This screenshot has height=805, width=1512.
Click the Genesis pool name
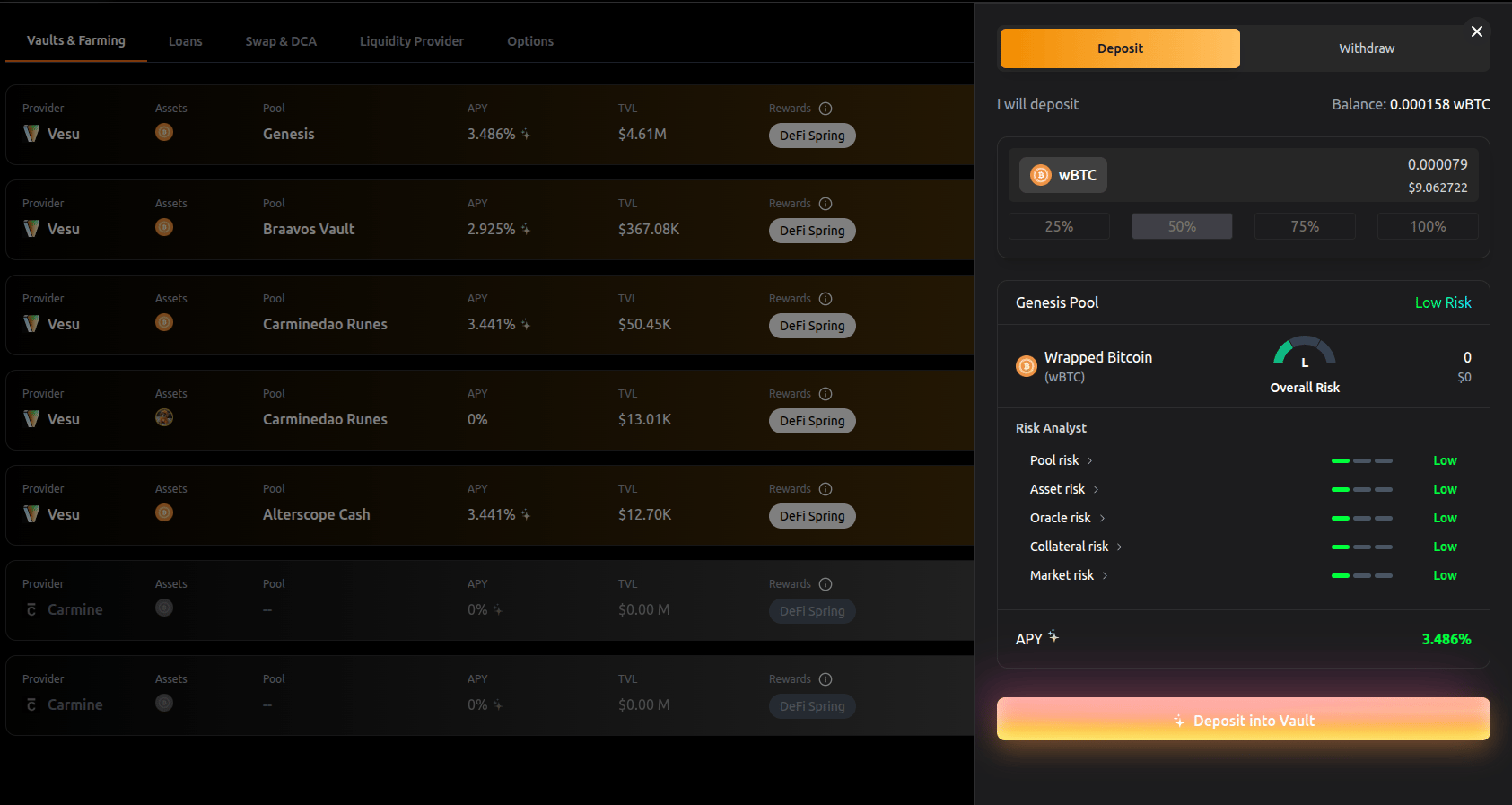pyautogui.click(x=289, y=134)
